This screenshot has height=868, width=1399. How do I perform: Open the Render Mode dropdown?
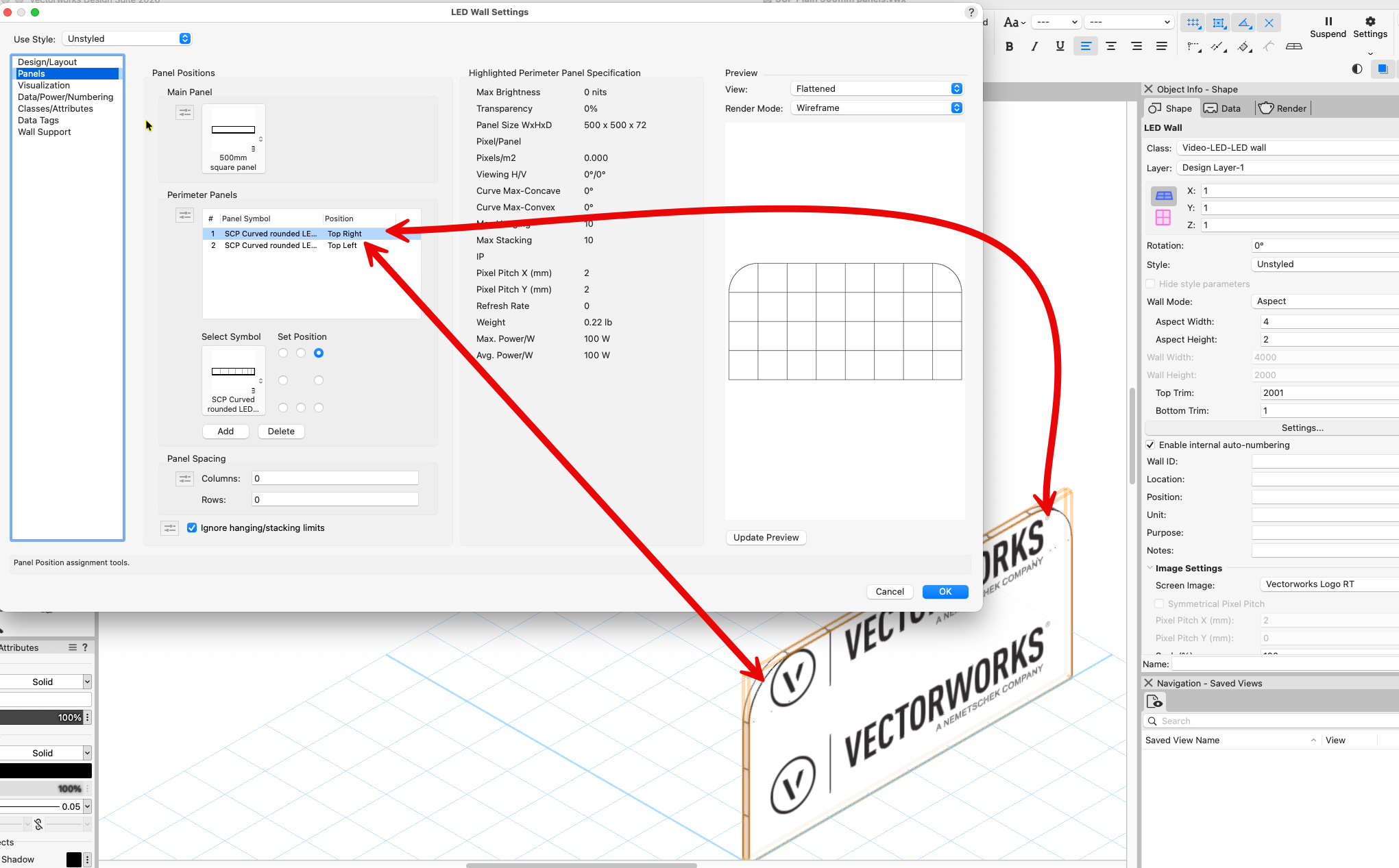tap(877, 108)
